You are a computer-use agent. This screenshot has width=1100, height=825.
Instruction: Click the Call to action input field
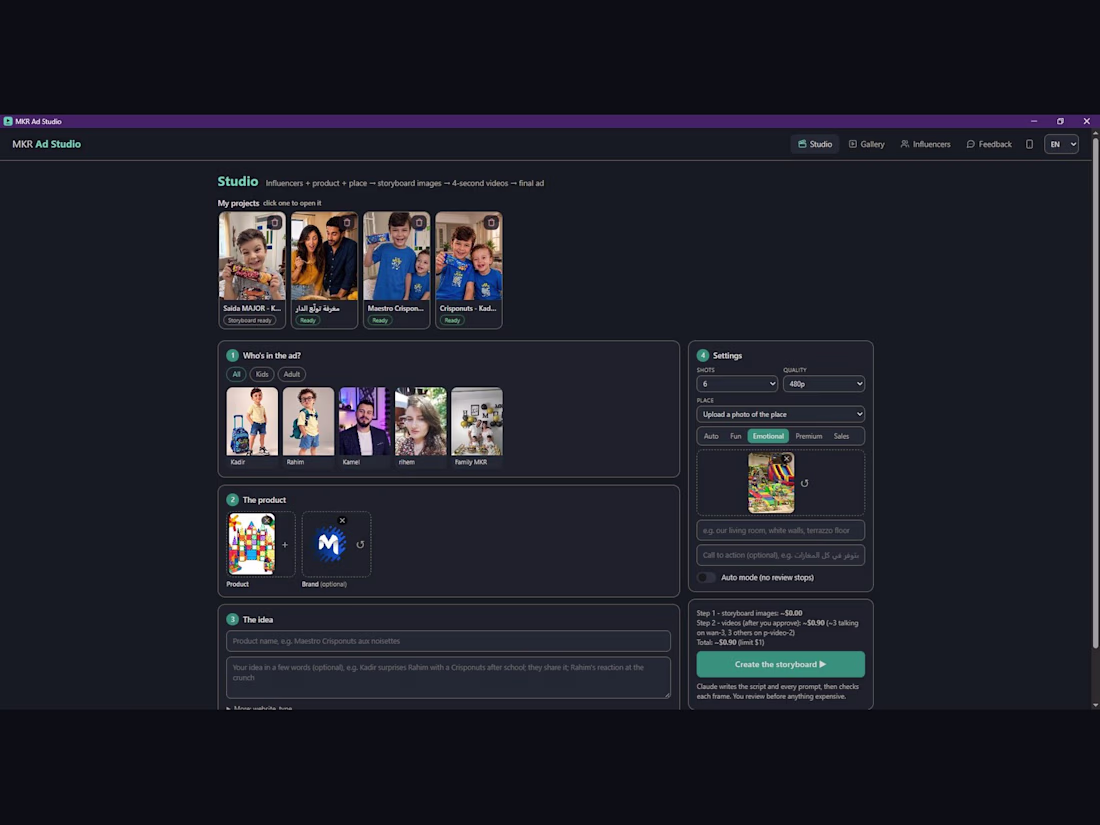point(780,555)
